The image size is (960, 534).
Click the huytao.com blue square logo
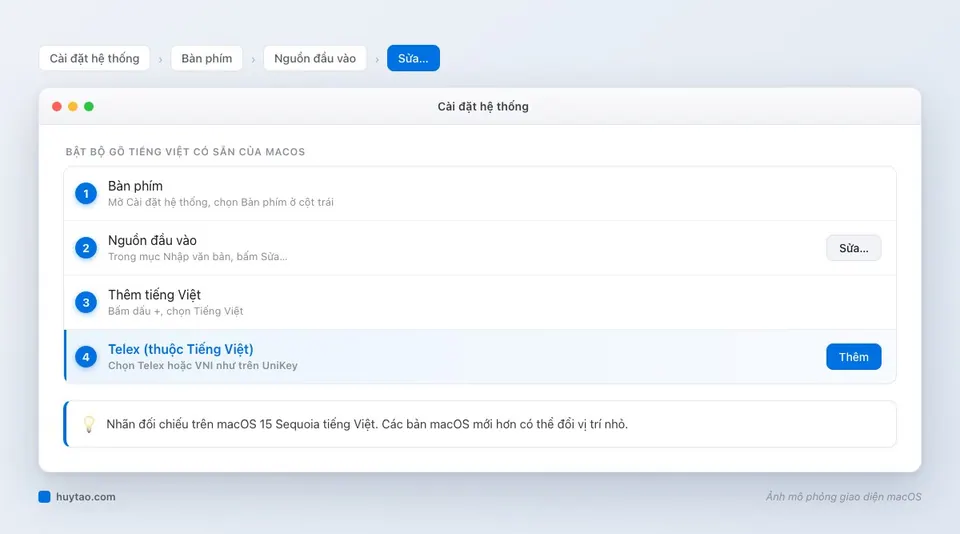pos(44,497)
